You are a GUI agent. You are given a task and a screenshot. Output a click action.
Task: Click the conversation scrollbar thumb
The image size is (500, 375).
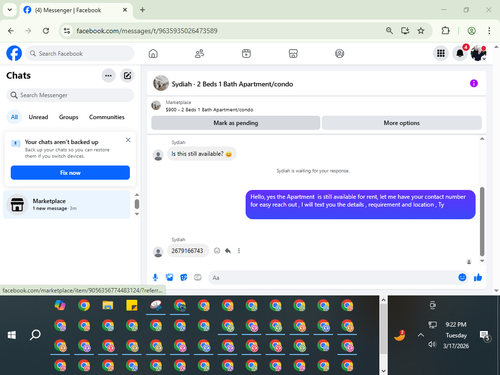[x=482, y=222]
